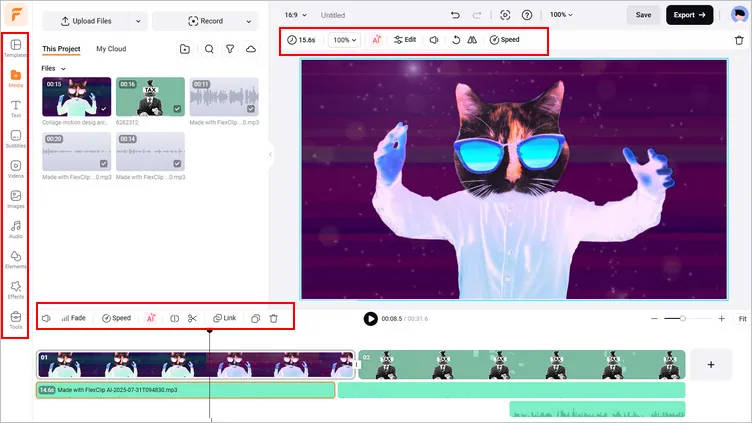
Task: Click the screen capture icon in top bar
Action: coord(505,15)
